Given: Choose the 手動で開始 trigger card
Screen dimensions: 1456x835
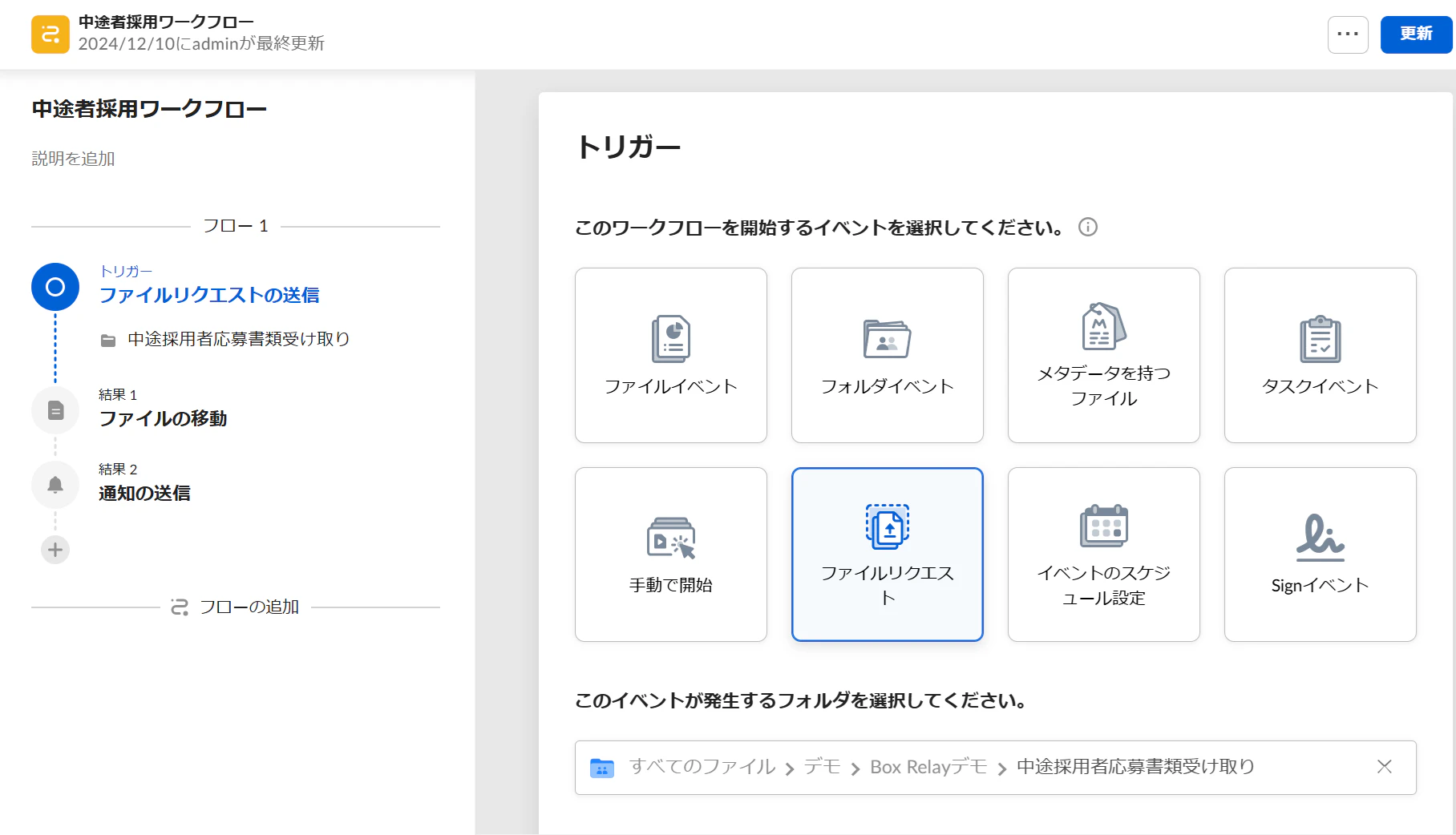Looking at the screenshot, I should 671,555.
